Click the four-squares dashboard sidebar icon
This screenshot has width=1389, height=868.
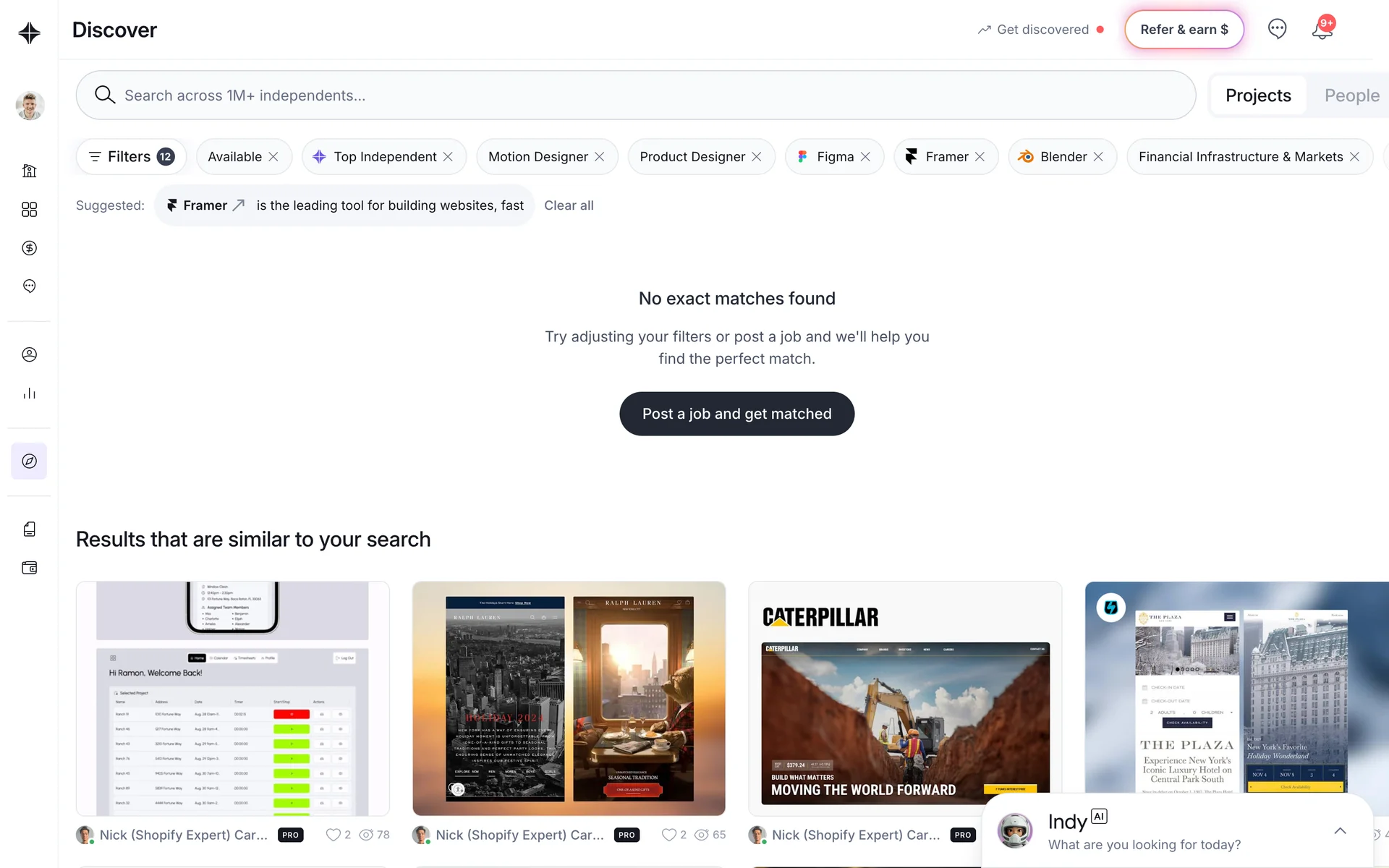[29, 210]
